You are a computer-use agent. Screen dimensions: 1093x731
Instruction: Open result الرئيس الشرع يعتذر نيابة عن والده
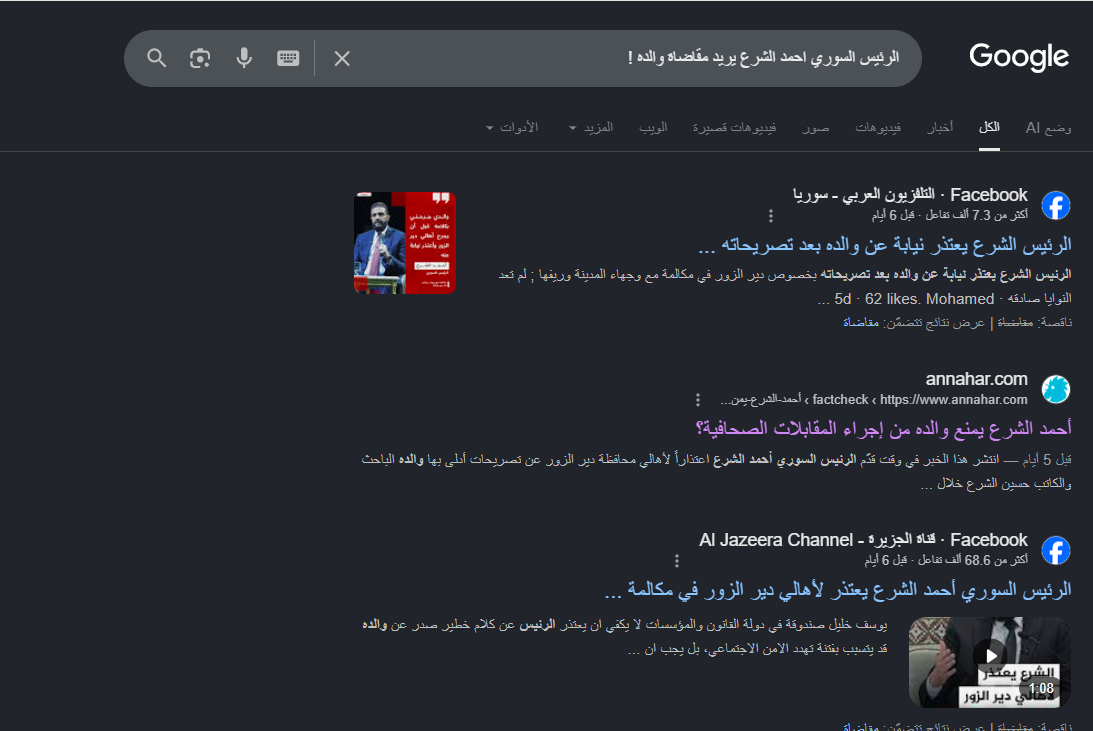[x=884, y=245]
